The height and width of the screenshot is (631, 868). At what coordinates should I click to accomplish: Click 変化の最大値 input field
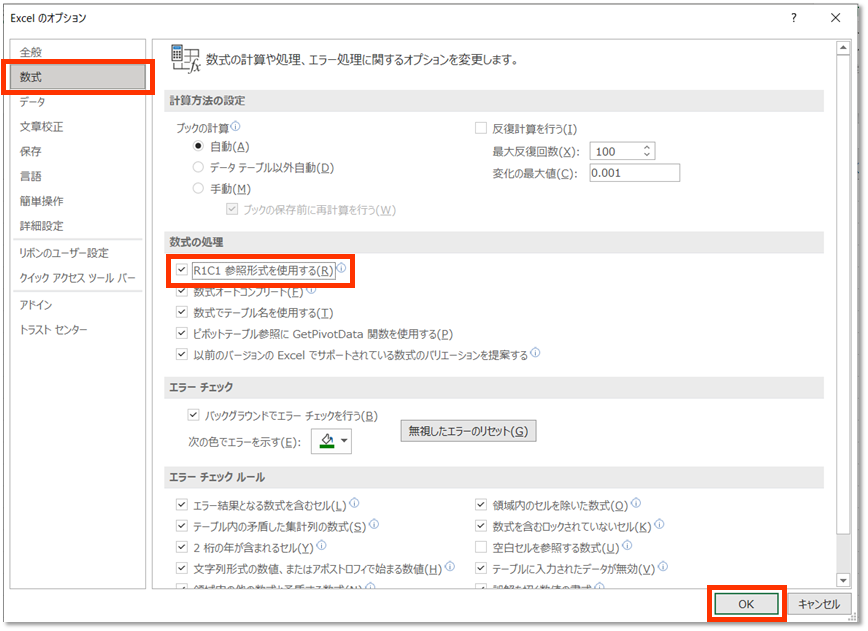(634, 173)
